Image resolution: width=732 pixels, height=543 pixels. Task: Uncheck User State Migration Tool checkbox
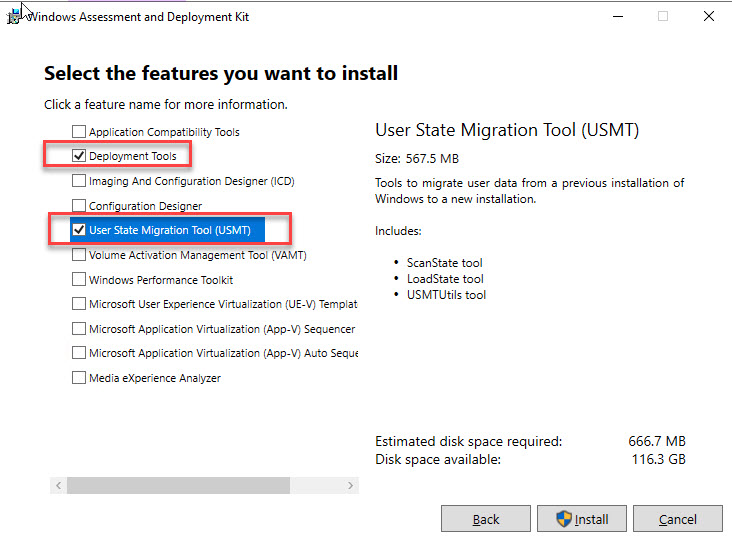coord(79,230)
